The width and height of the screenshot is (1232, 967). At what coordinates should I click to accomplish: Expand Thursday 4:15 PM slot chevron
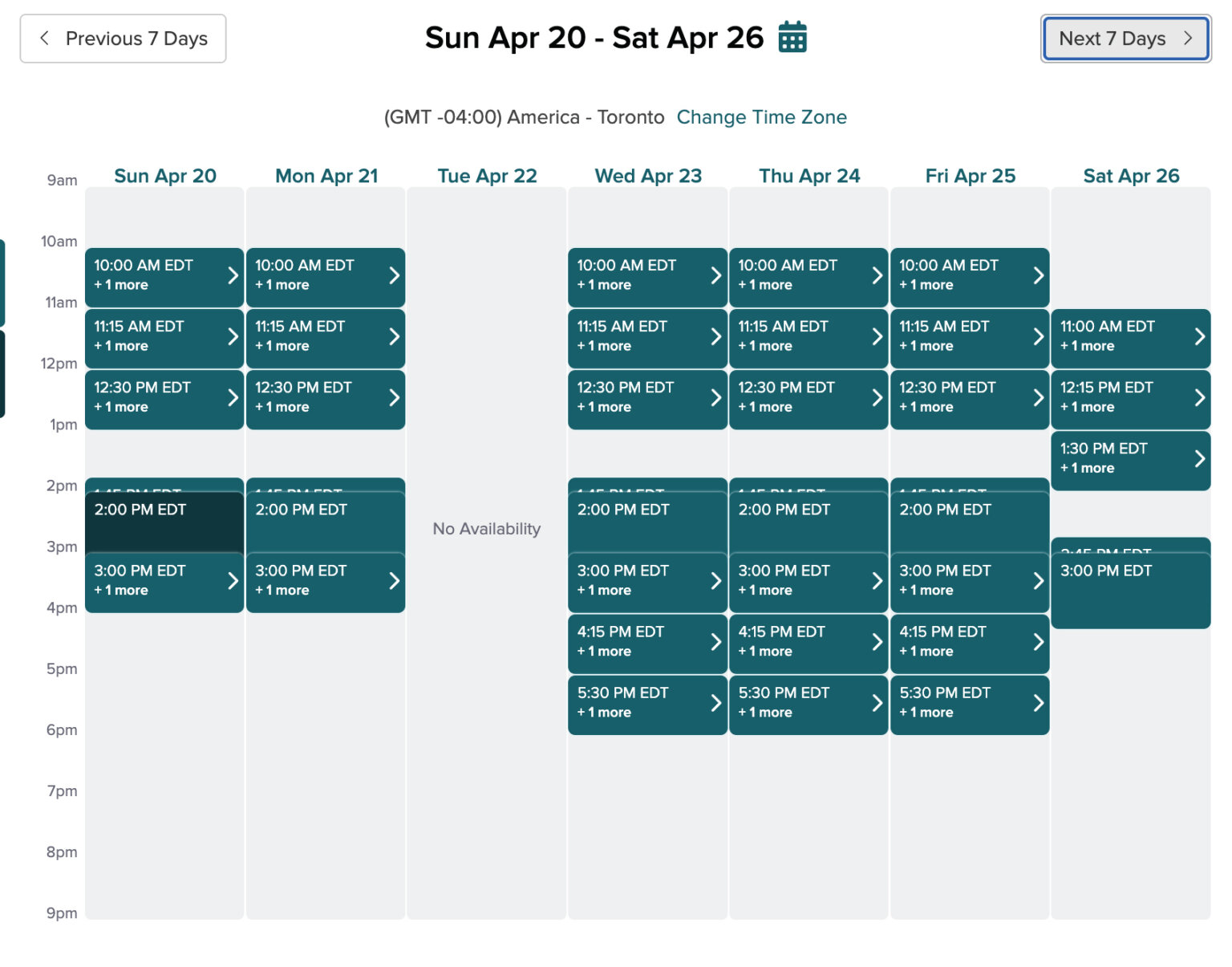(877, 642)
